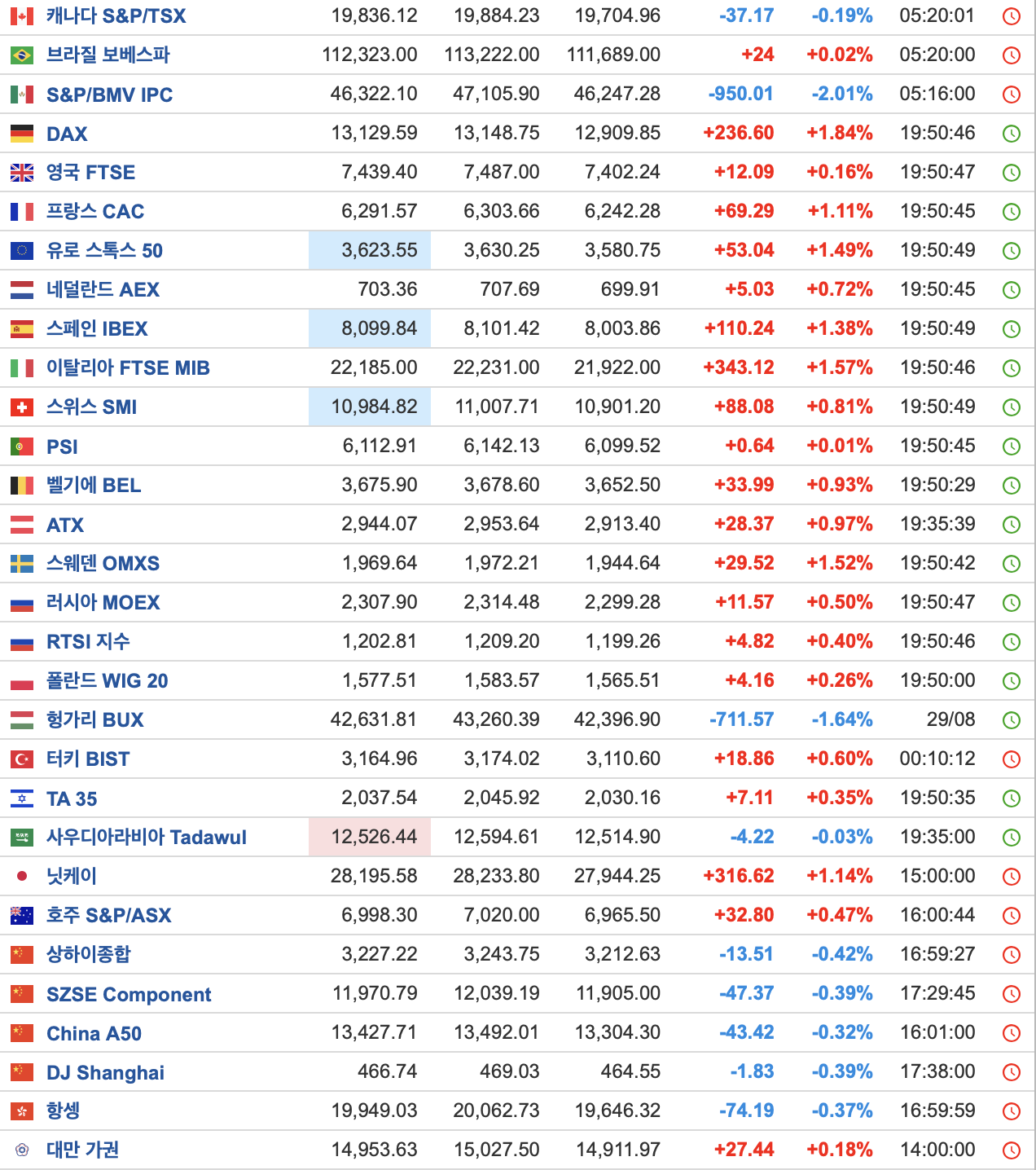Open the 스위스 SMI index link
This screenshot has width=1036, height=1170.
coord(91,407)
